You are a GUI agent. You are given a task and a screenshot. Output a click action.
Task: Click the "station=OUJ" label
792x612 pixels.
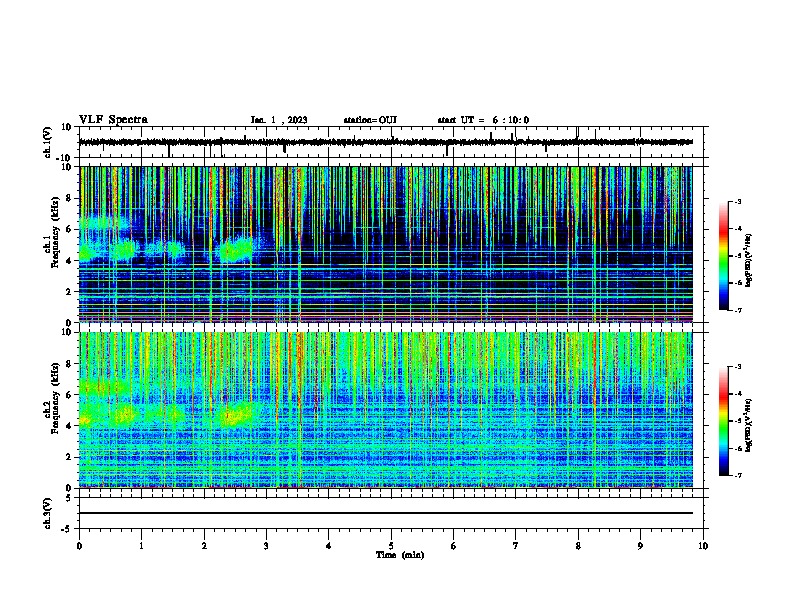(x=370, y=120)
